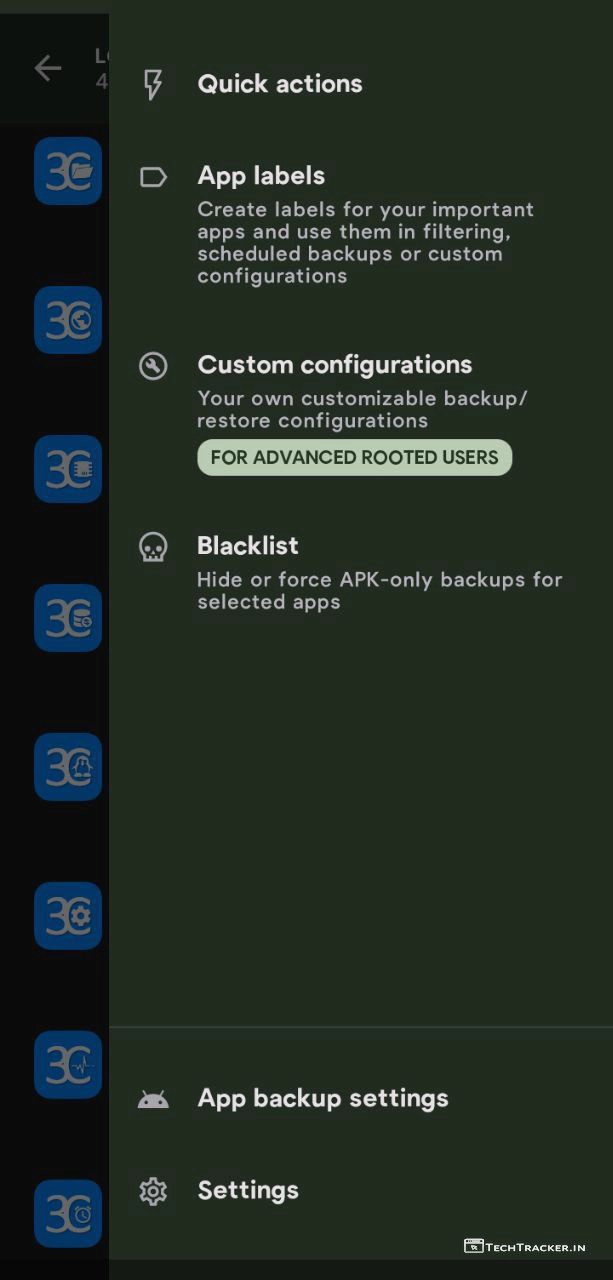
Task: Select the 3C app with alarm clock icon
Action: click(x=68, y=1214)
